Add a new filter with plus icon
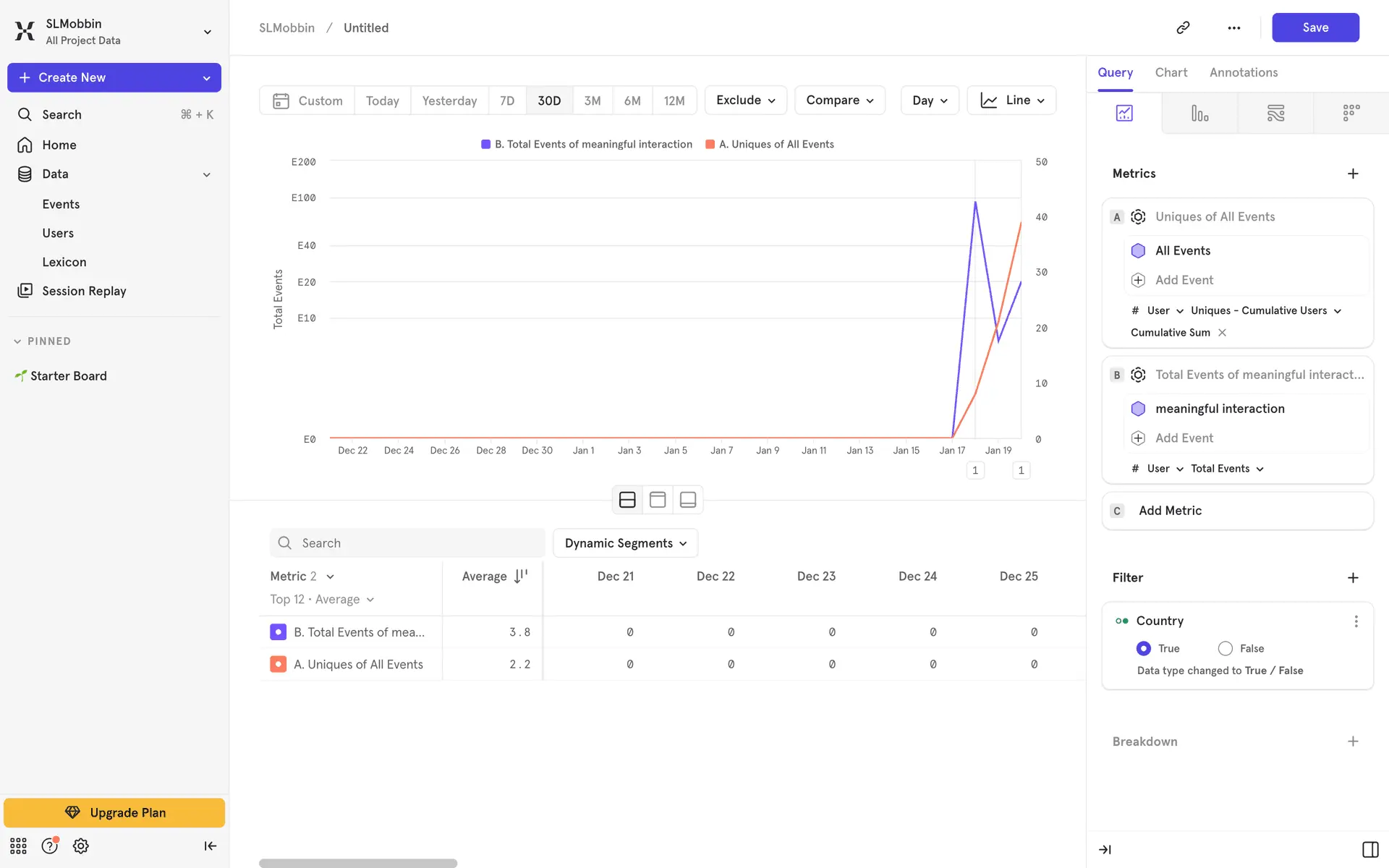 coord(1353,577)
